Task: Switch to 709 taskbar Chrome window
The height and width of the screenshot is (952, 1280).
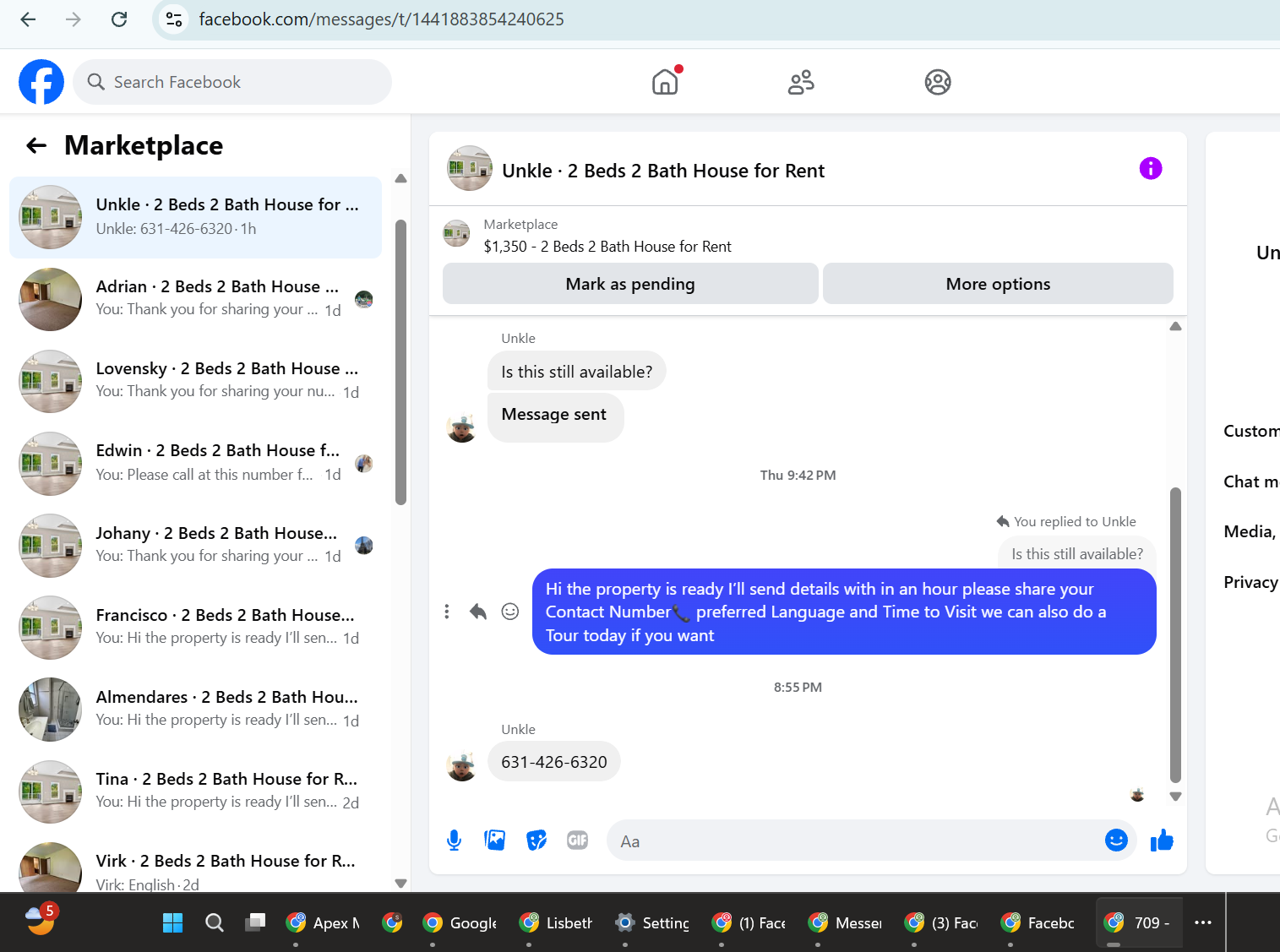Action: [x=1139, y=922]
